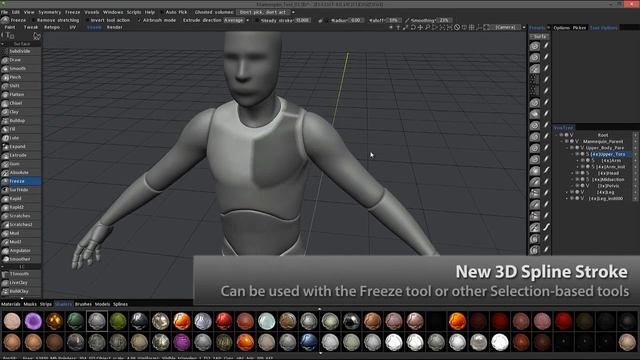This screenshot has width=640, height=360.
Task: Click the plus button on the Root row
Action: pos(636,135)
